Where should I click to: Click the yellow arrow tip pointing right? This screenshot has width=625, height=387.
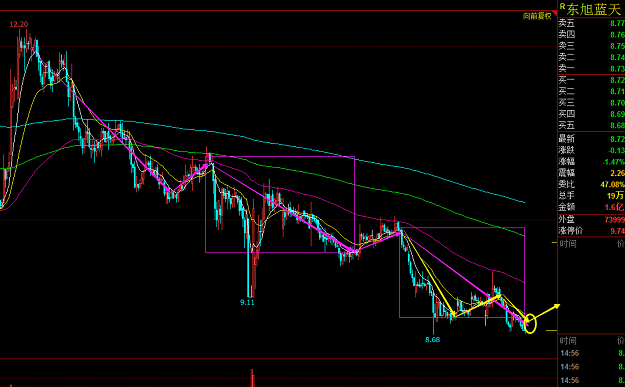[x=557, y=306]
